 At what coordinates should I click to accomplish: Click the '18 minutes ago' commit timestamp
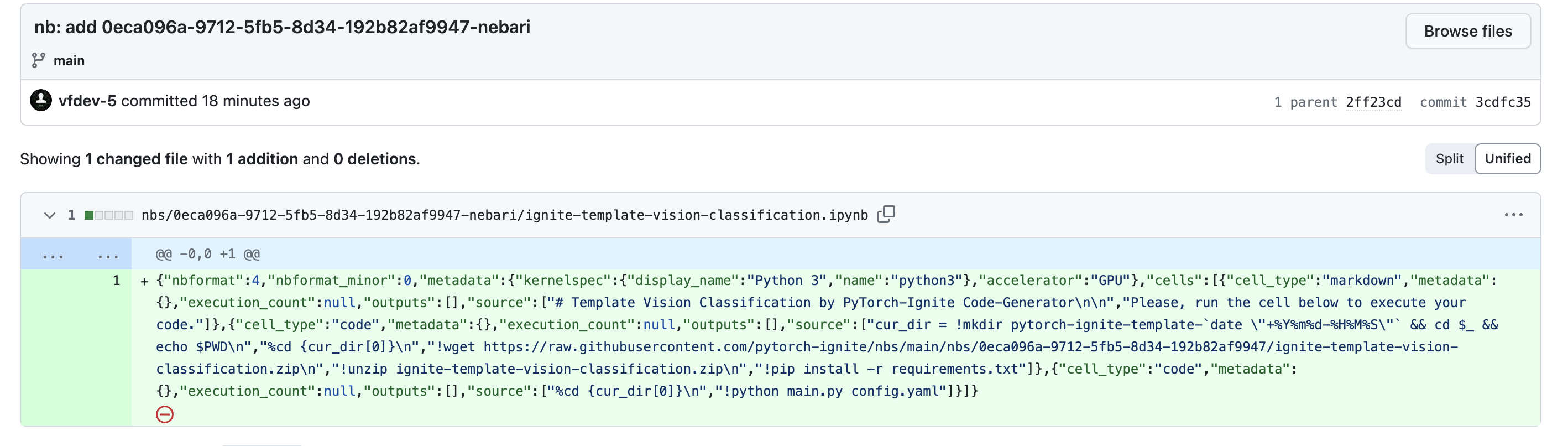255,101
